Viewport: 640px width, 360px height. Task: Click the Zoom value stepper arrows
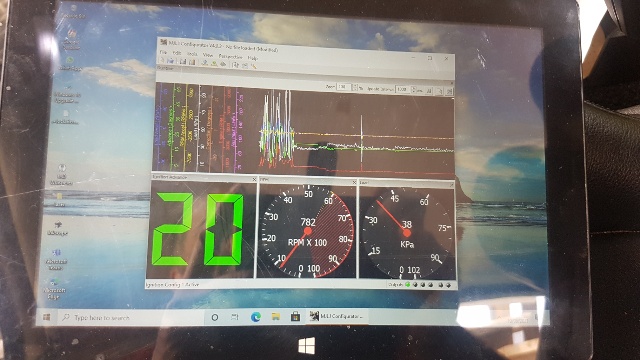[x=355, y=87]
